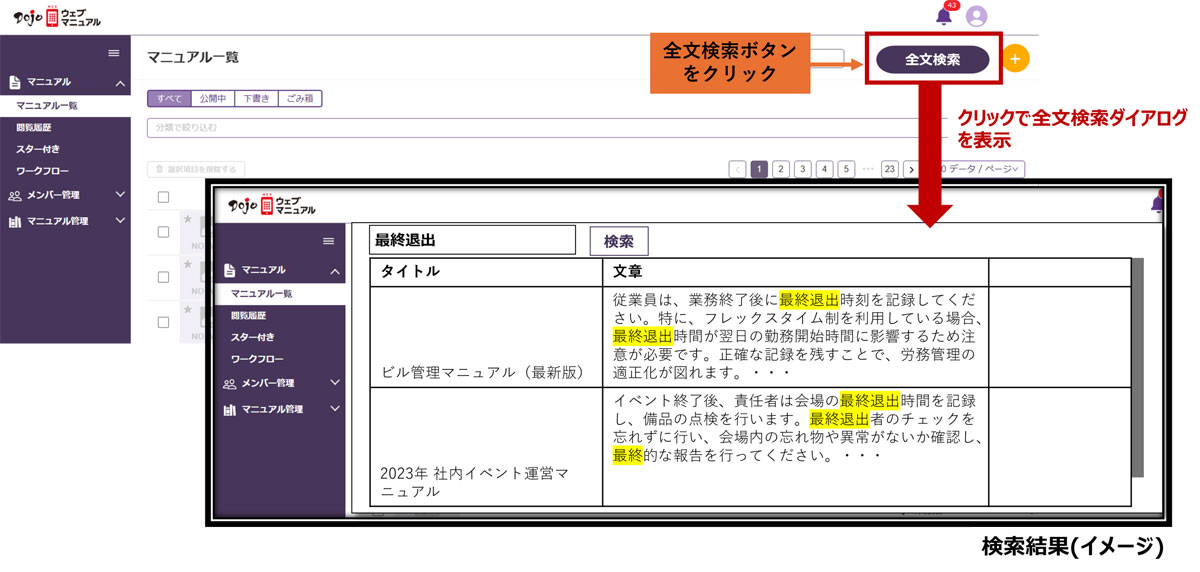The width and height of the screenshot is (1200, 572).
Task: Click the 検索 button in the dialog
Action: [x=619, y=241]
